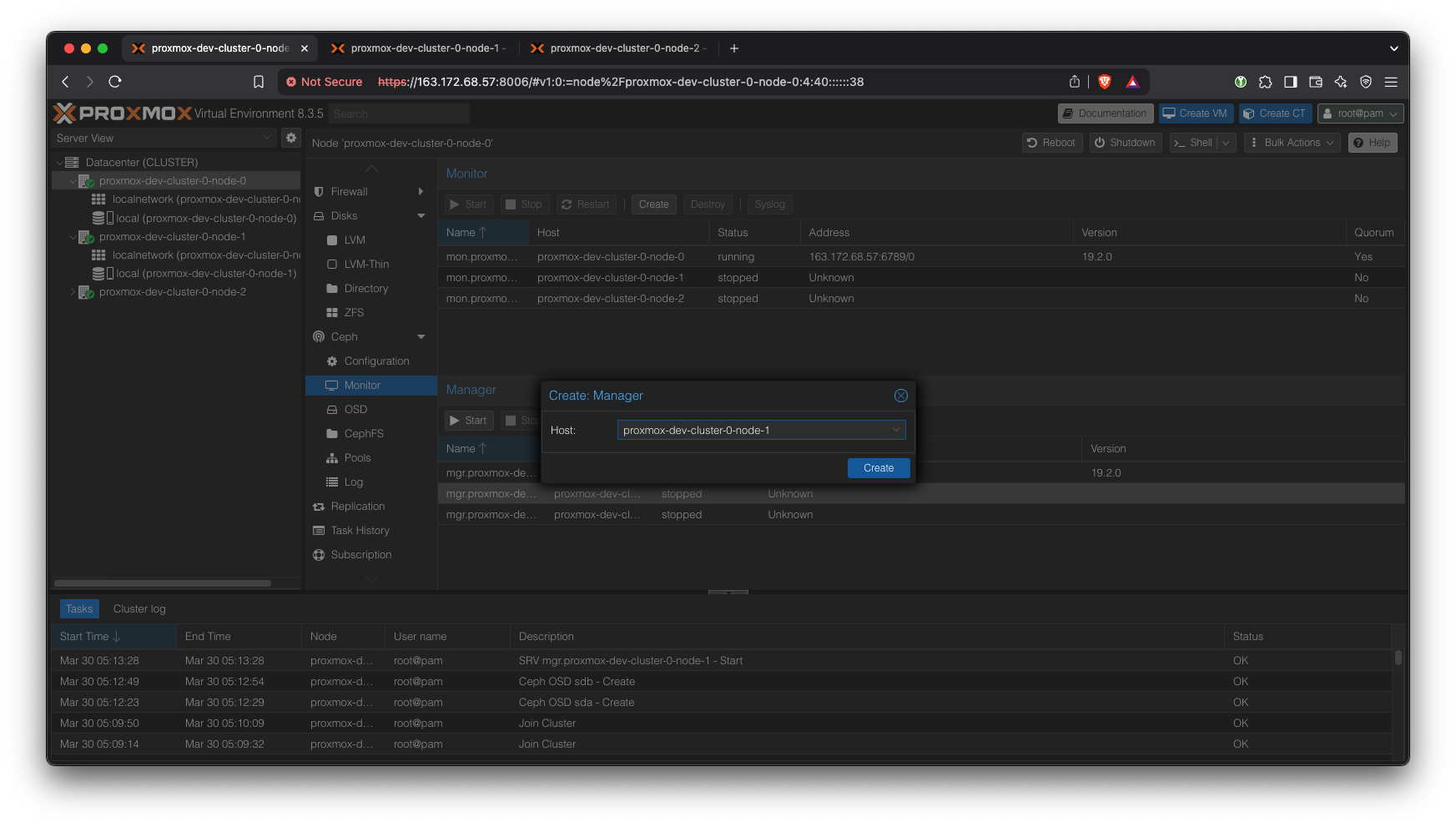
Task: Open the Ceph OSD section
Action: click(355, 410)
